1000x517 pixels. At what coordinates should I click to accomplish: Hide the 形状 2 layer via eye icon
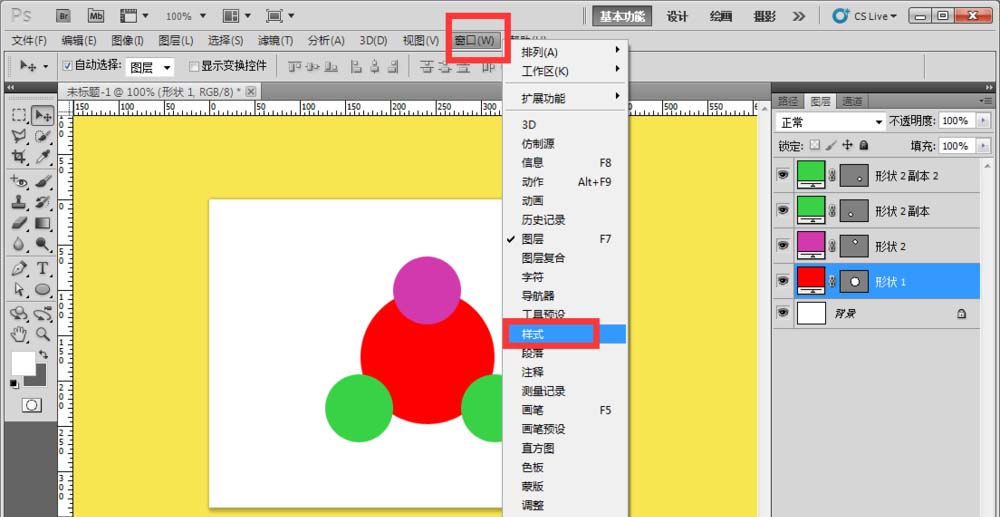pos(783,246)
